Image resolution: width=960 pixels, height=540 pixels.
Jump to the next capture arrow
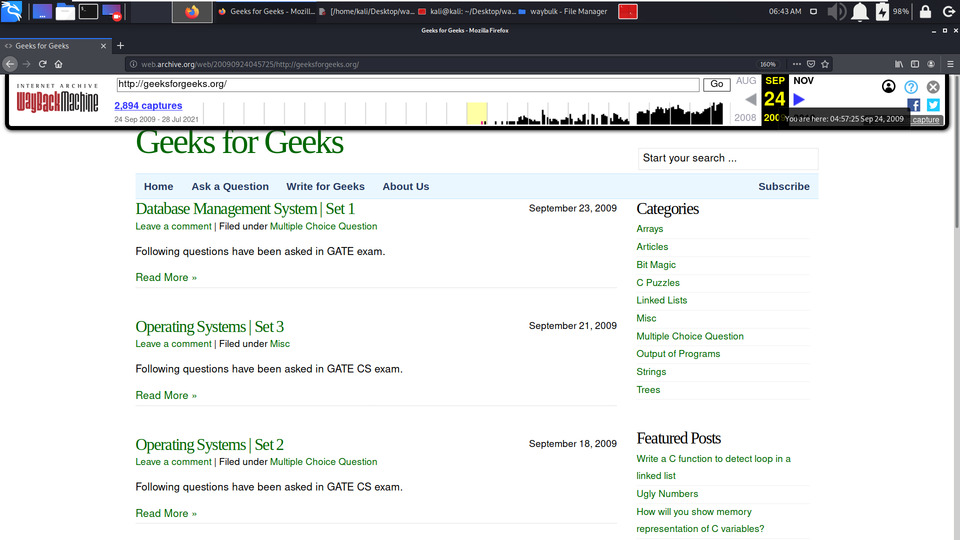coord(799,99)
